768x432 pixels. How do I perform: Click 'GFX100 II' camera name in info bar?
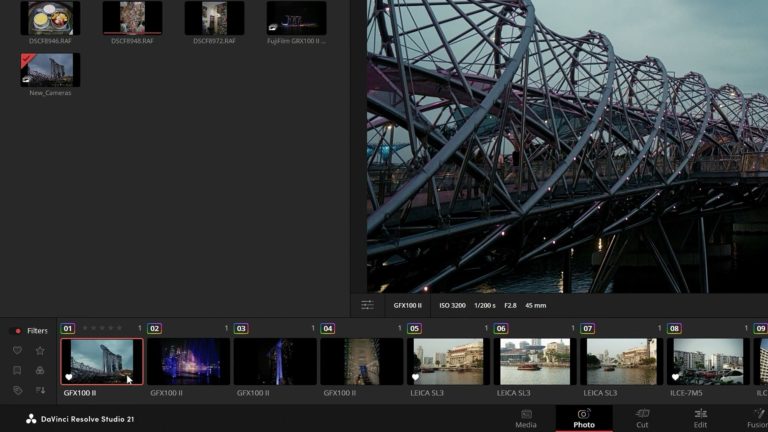pyautogui.click(x=408, y=305)
